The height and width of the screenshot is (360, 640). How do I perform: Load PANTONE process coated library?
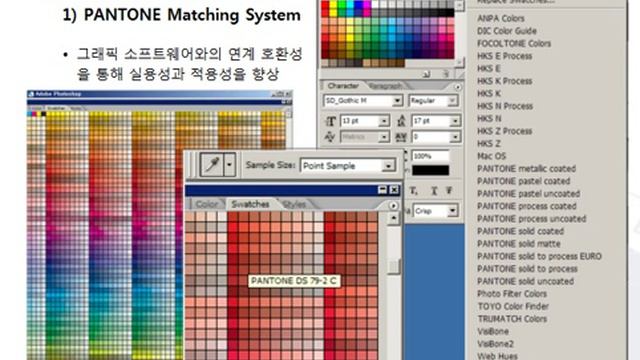[x=527, y=206]
